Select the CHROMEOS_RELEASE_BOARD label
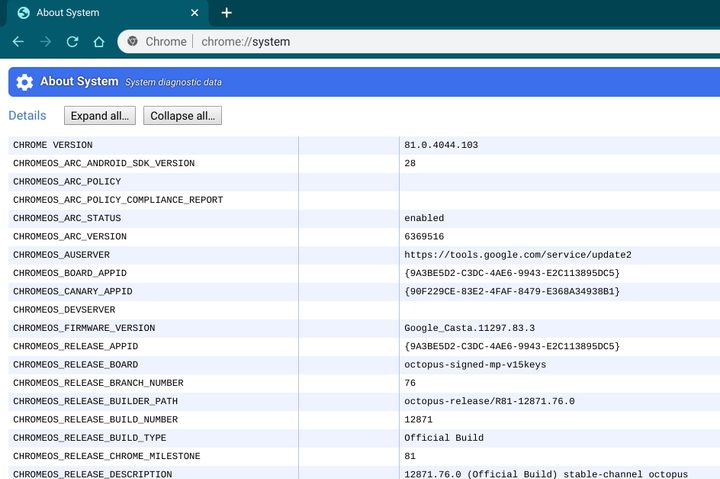This screenshot has height=479, width=720. click(75, 365)
